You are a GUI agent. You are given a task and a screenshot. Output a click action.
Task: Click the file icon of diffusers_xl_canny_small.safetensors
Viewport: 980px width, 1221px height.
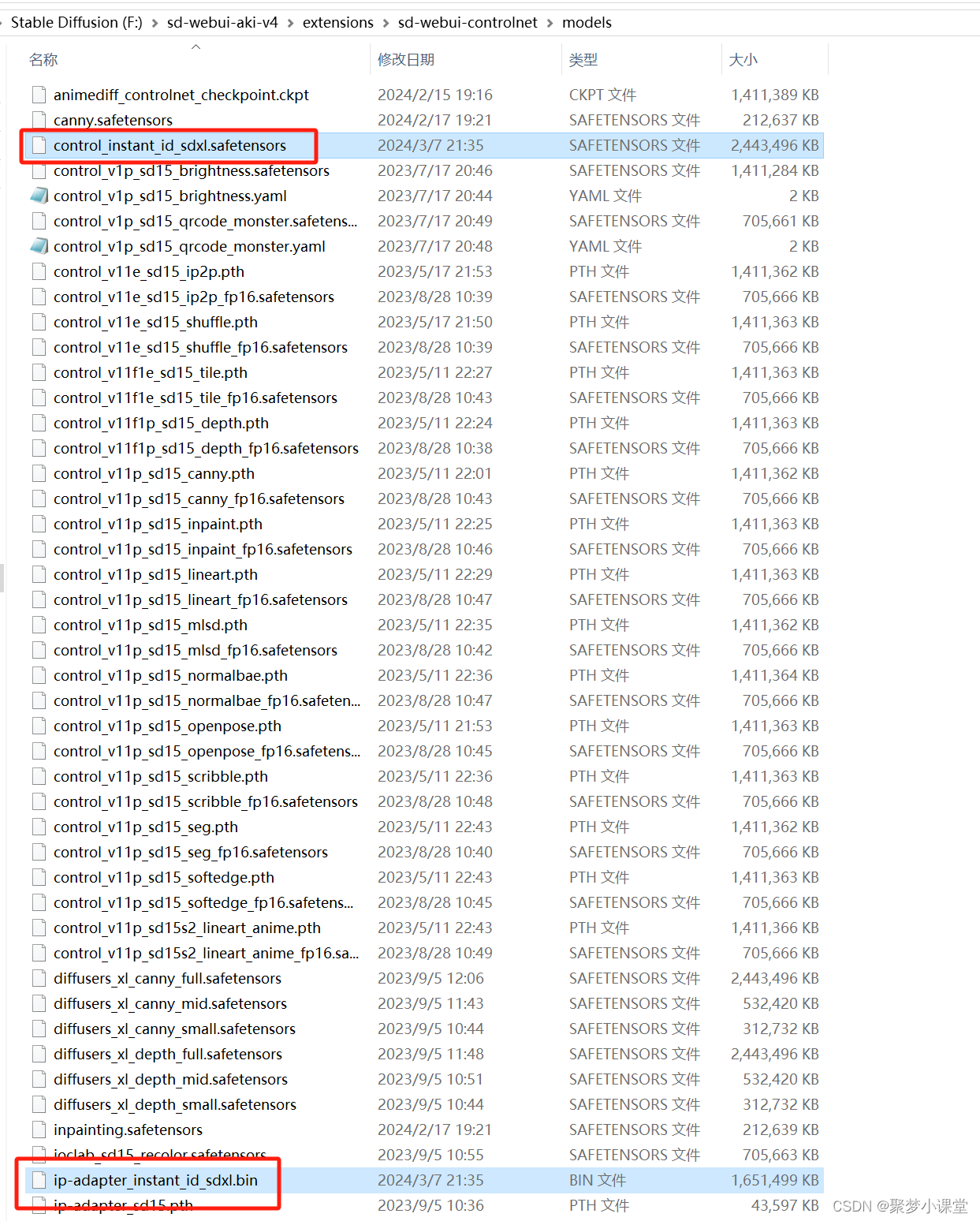[x=39, y=1029]
